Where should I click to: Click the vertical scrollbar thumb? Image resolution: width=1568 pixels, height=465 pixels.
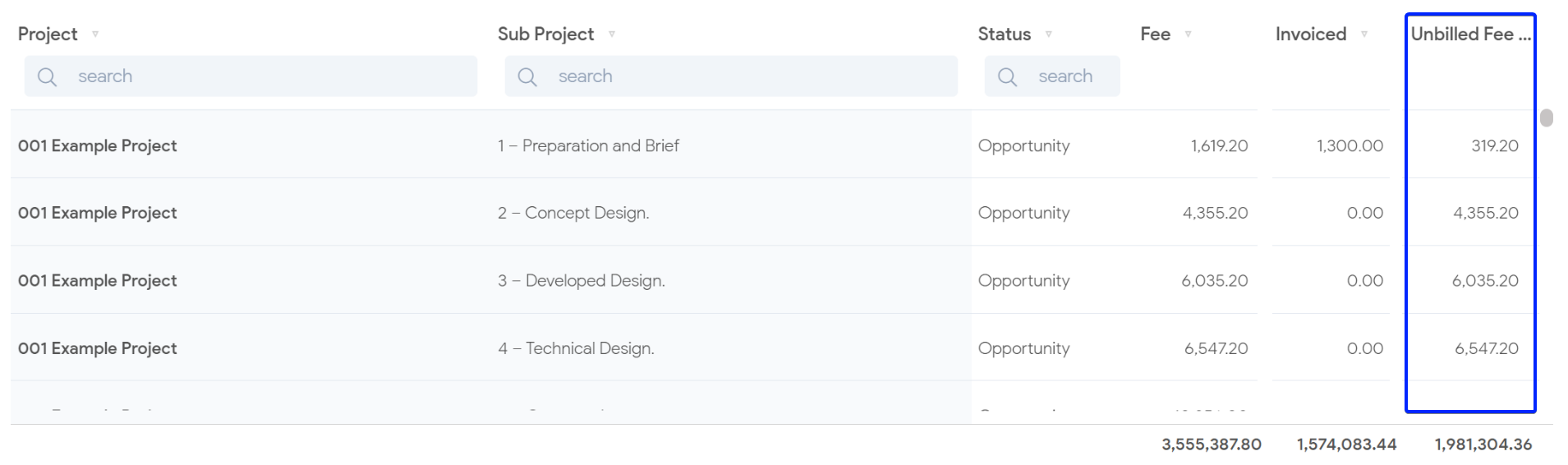1547,118
